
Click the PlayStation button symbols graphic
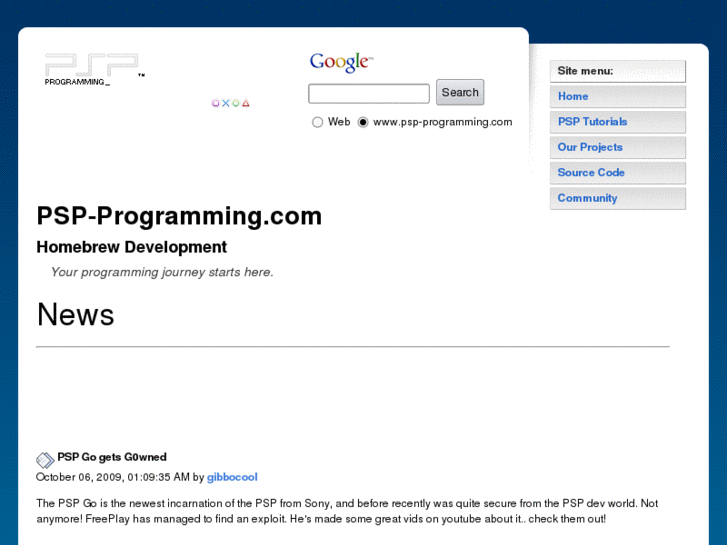click(230, 103)
